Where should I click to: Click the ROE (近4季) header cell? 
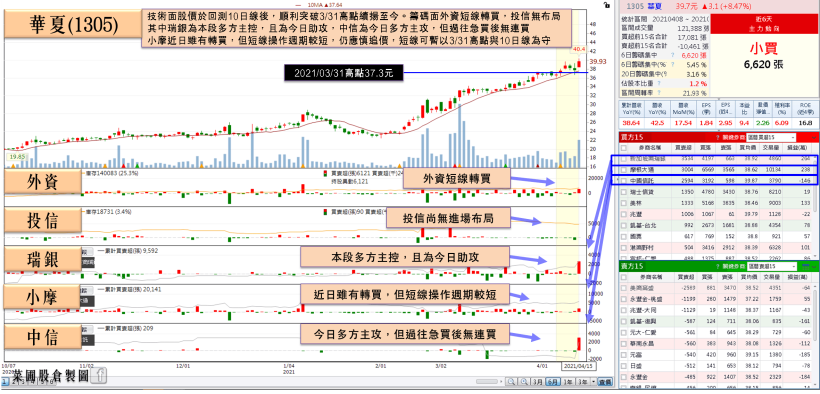pyautogui.click(x=805, y=108)
